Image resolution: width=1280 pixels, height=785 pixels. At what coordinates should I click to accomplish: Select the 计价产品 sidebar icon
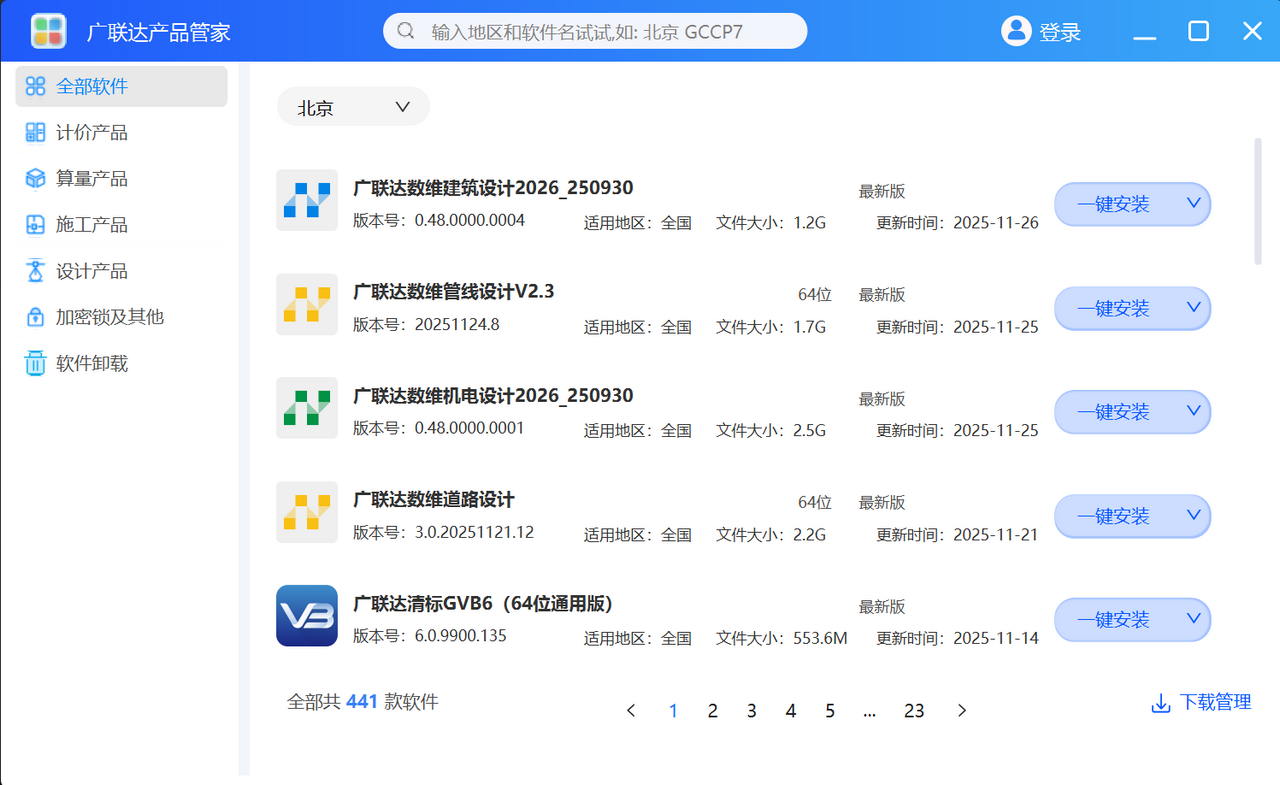(36, 132)
